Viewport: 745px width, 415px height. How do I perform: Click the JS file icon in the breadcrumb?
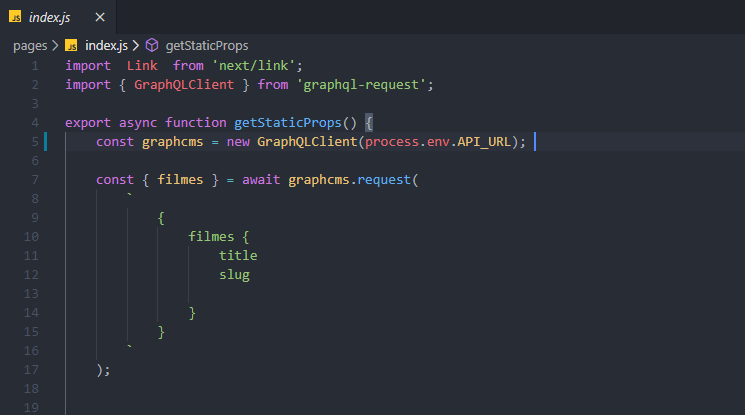point(71,46)
